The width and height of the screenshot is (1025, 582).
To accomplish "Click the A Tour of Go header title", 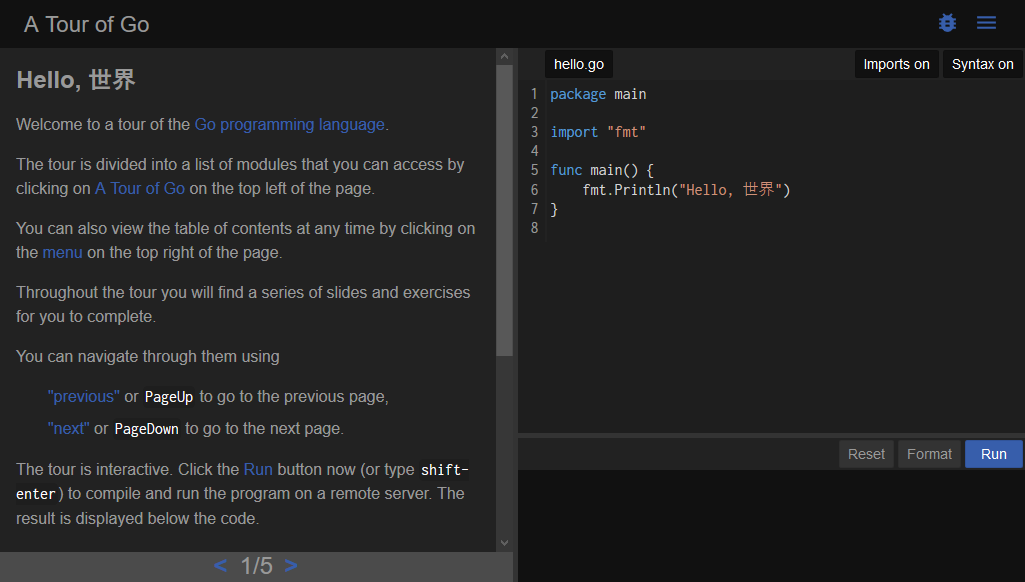I will pyautogui.click(x=86, y=24).
